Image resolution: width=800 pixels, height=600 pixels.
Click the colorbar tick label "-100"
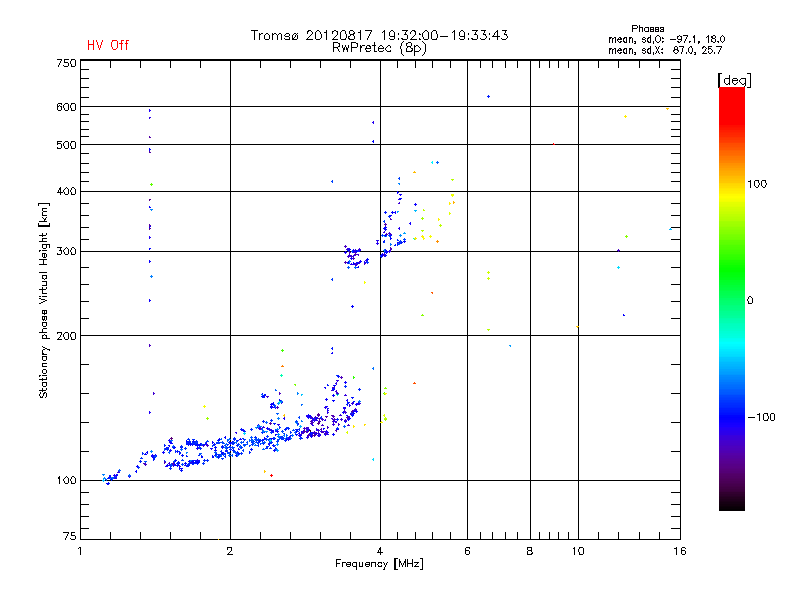761,417
